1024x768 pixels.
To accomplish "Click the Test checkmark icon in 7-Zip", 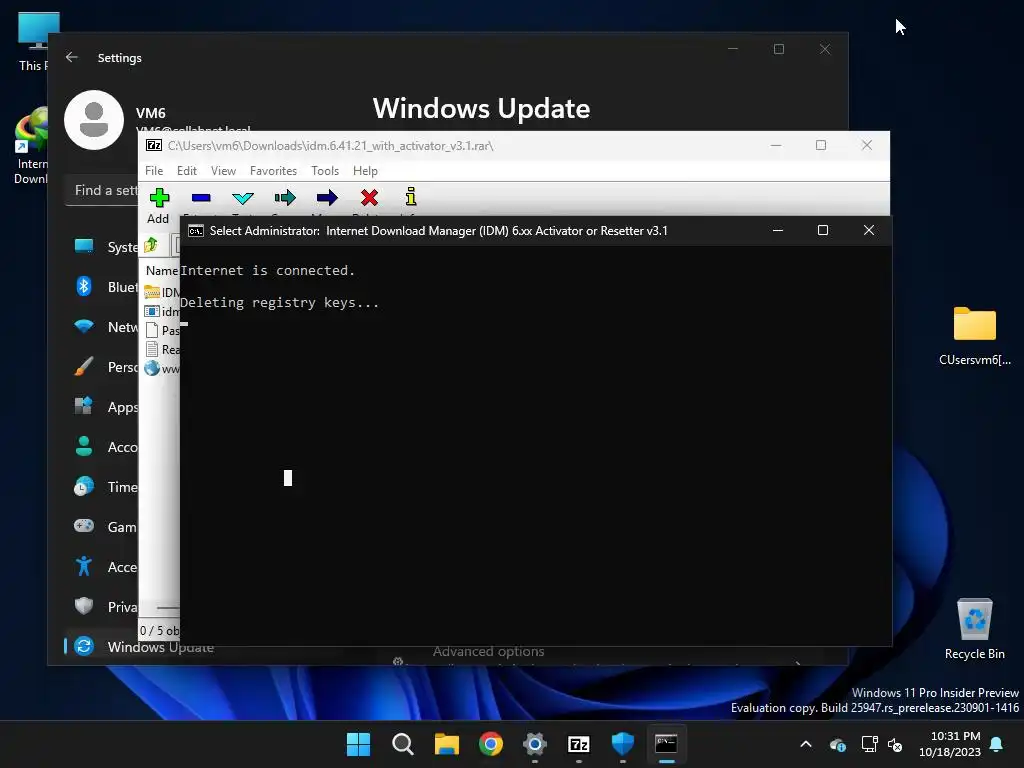I will coord(243,199).
